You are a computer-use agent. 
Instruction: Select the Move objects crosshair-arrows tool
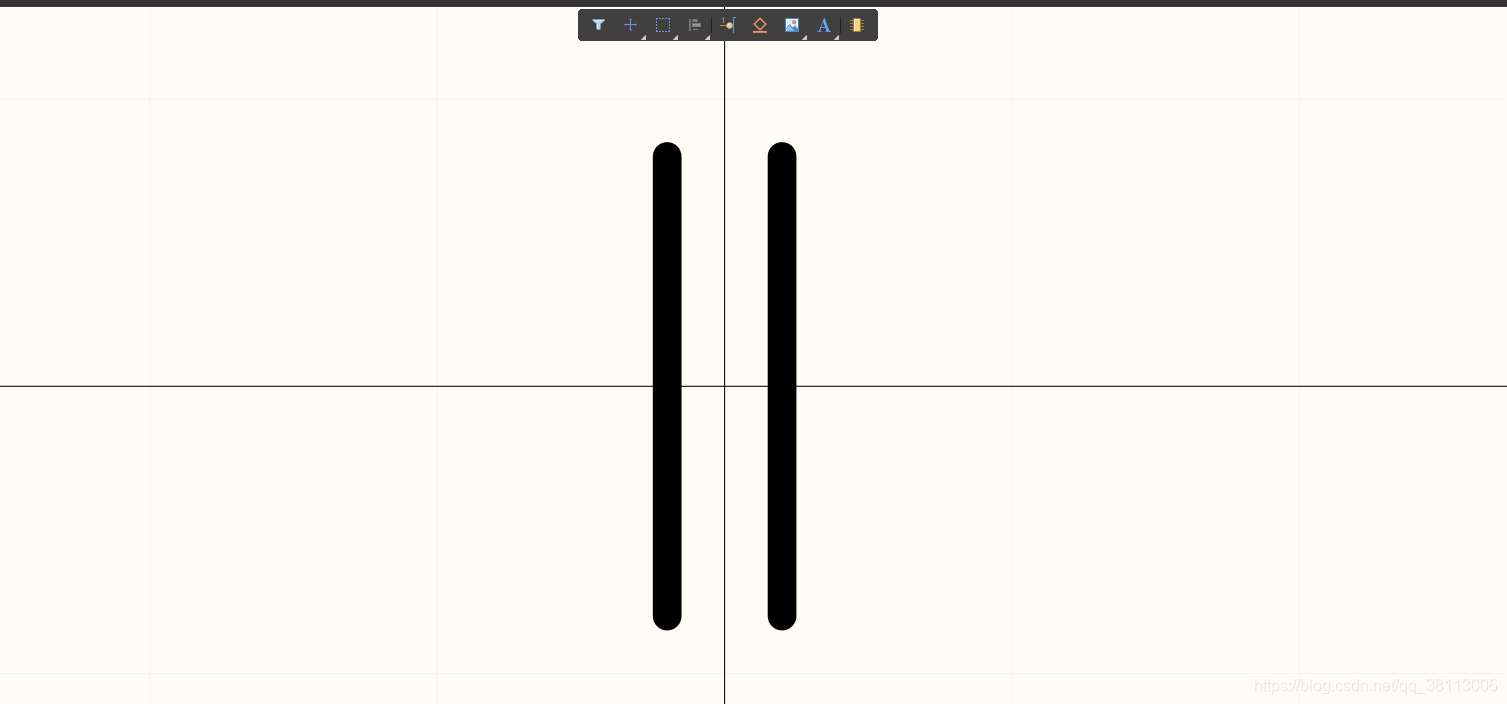click(630, 25)
